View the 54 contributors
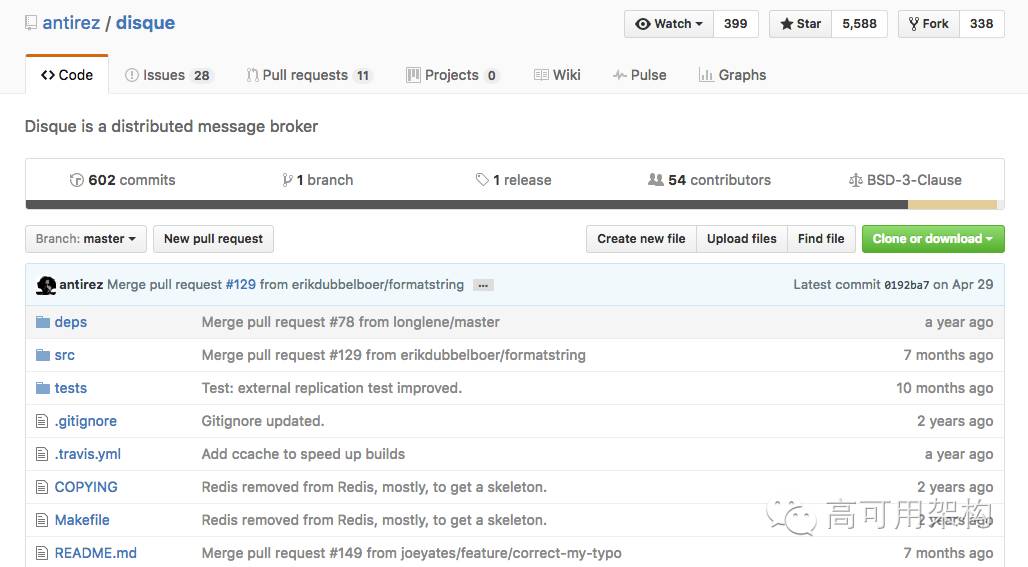 coord(709,180)
